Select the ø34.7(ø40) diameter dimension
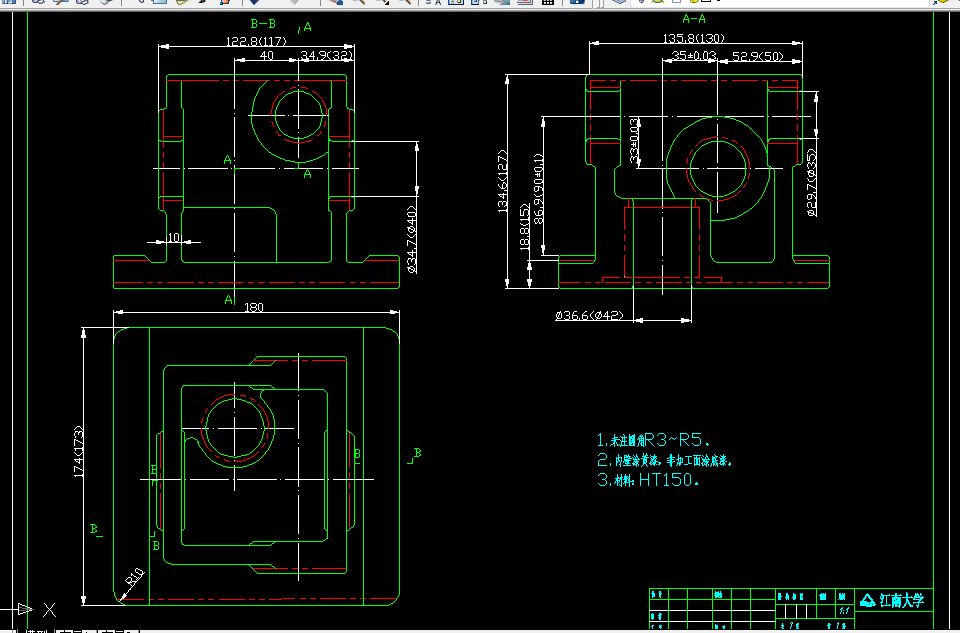Screen dimensions: 960x633 411,239
